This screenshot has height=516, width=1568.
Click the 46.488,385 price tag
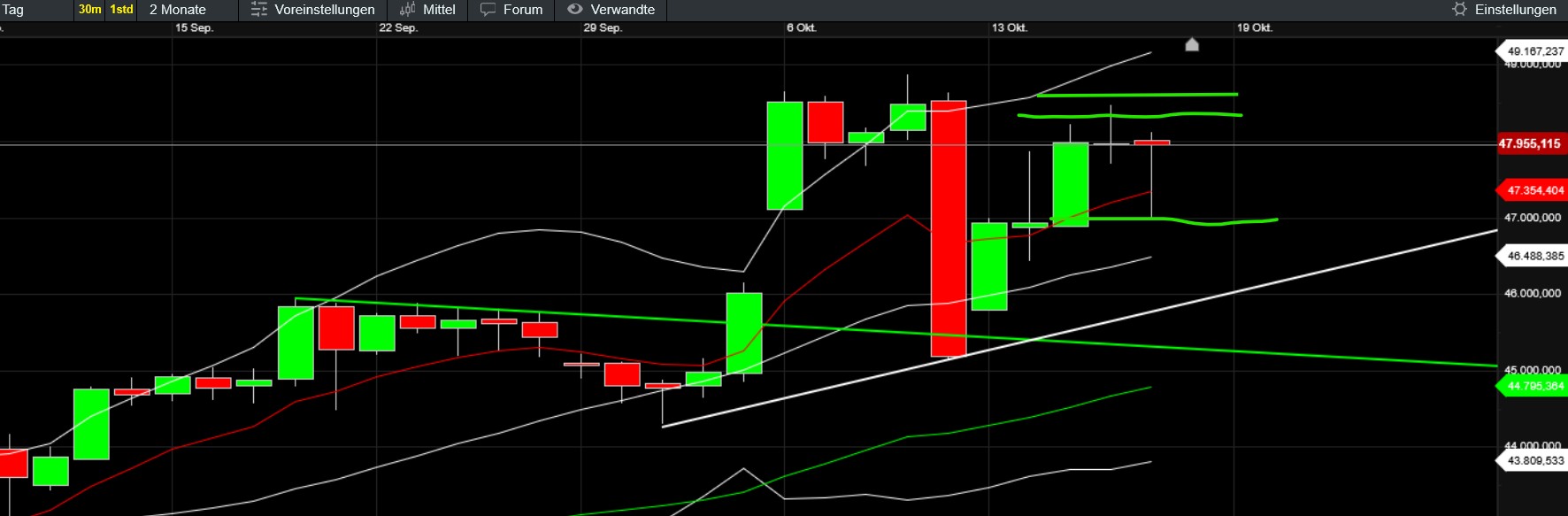pos(1531,256)
